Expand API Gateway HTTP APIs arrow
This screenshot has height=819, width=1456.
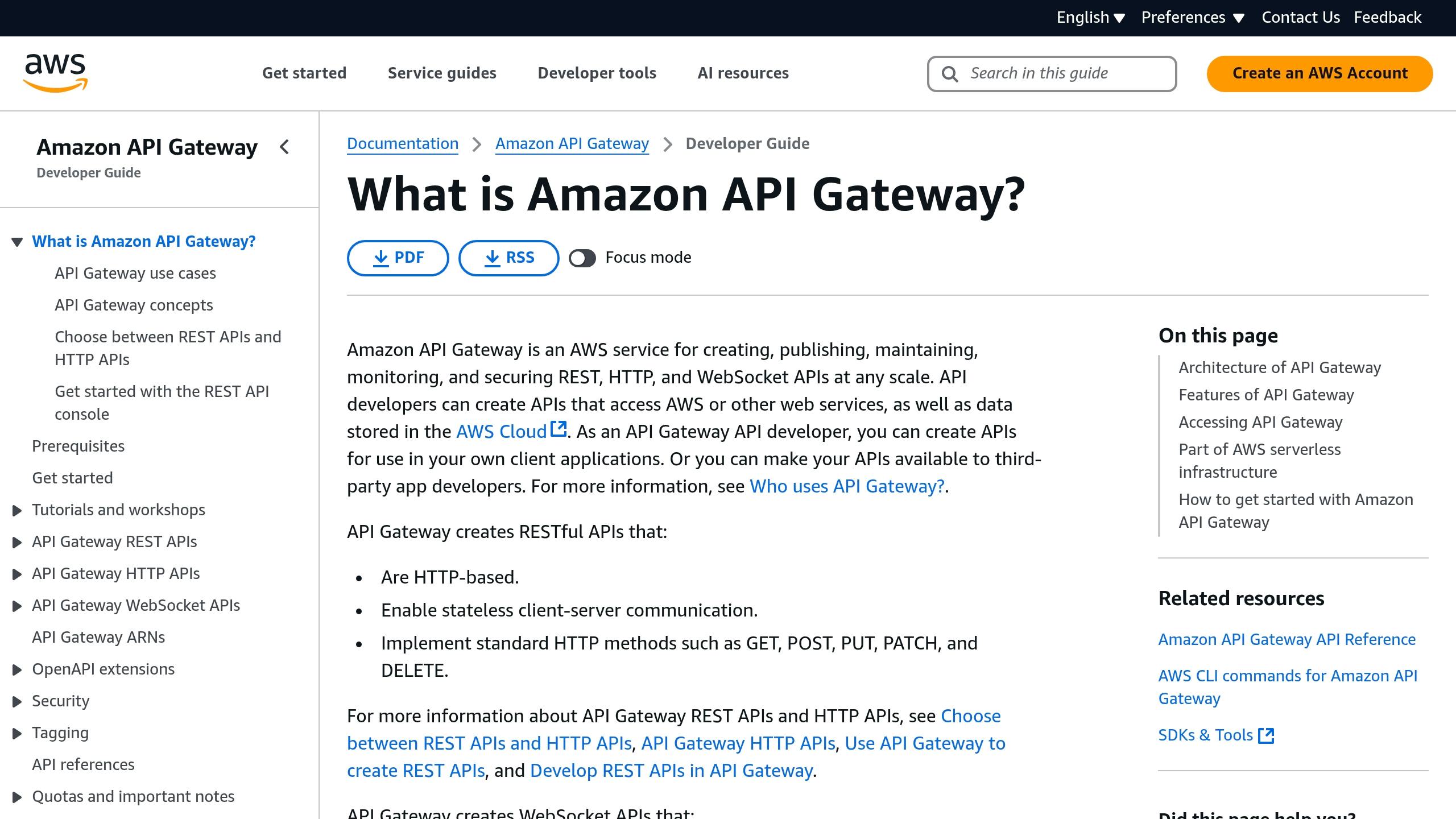[x=17, y=574]
